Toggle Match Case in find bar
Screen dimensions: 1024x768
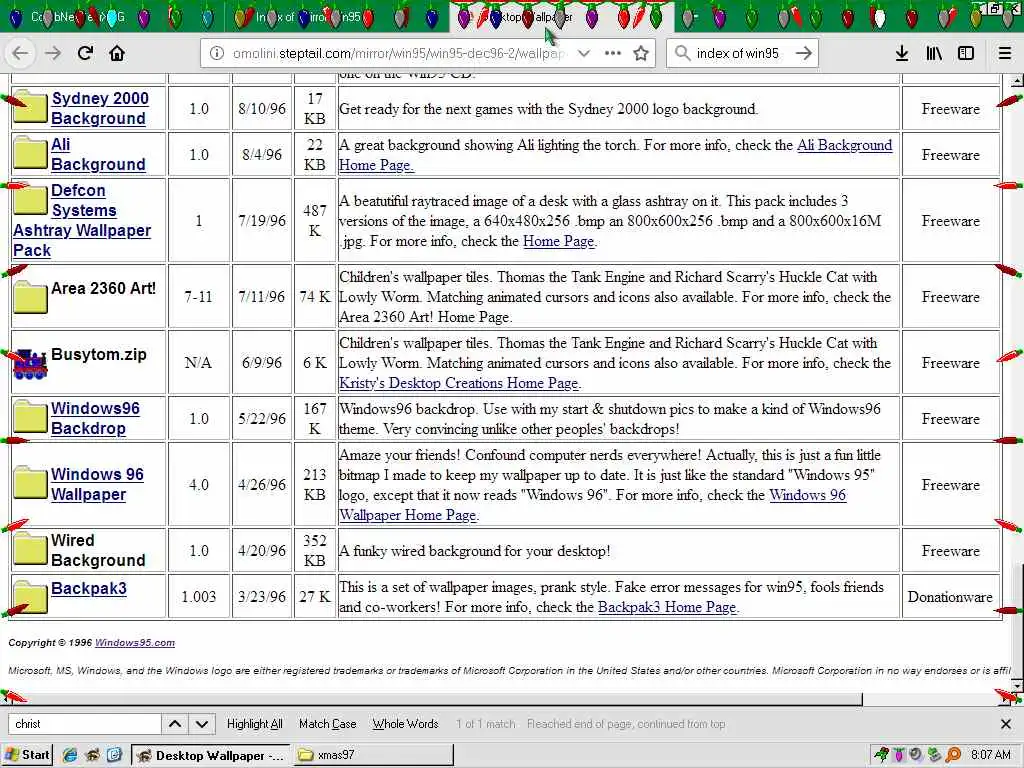(328, 724)
